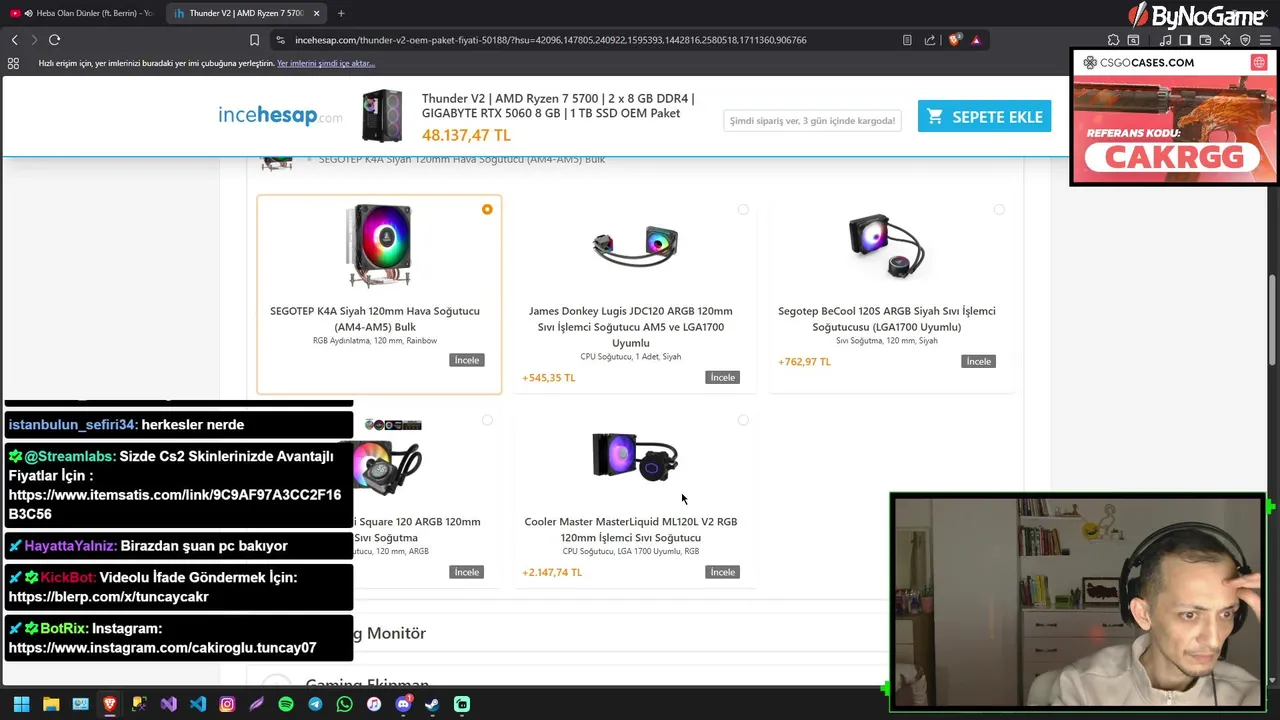Click the Brave Rewards triangle icon
Screen dimensions: 1280x720
(976, 40)
